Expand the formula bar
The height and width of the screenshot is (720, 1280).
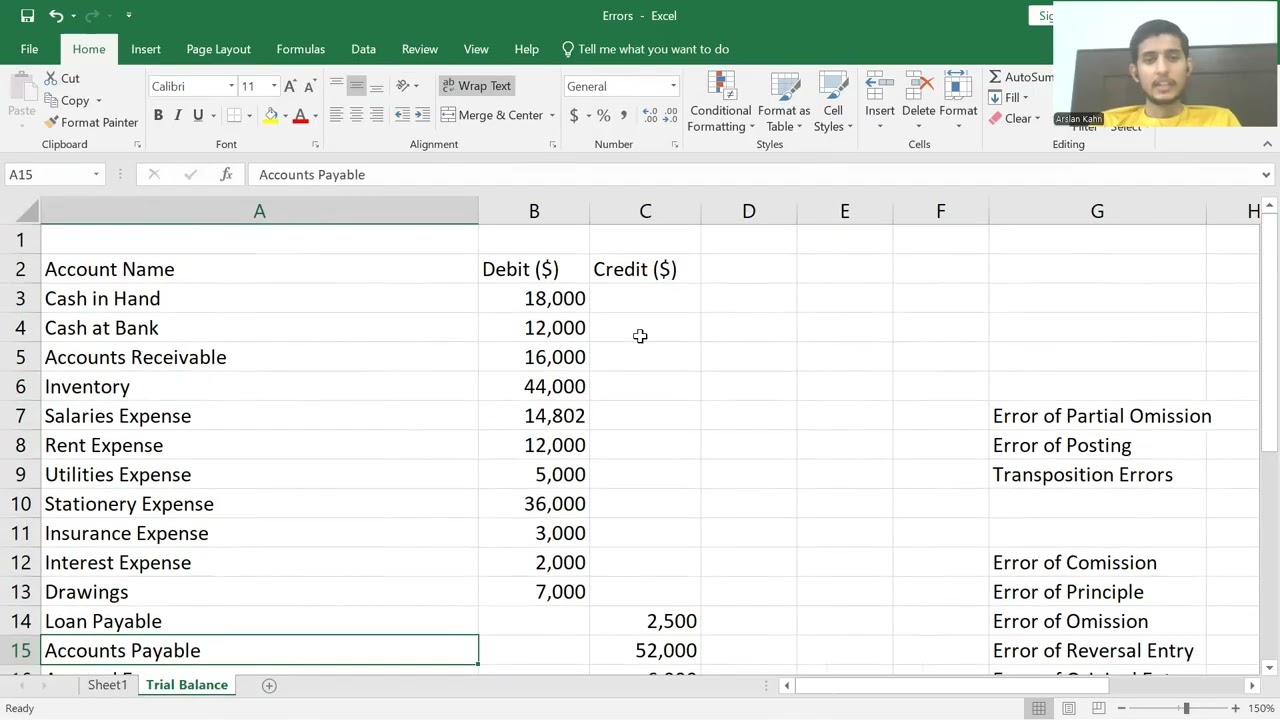(x=1266, y=175)
